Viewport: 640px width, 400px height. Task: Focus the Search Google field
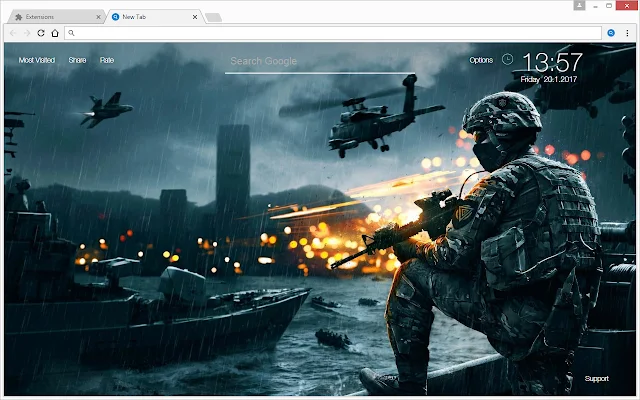pyautogui.click(x=320, y=62)
